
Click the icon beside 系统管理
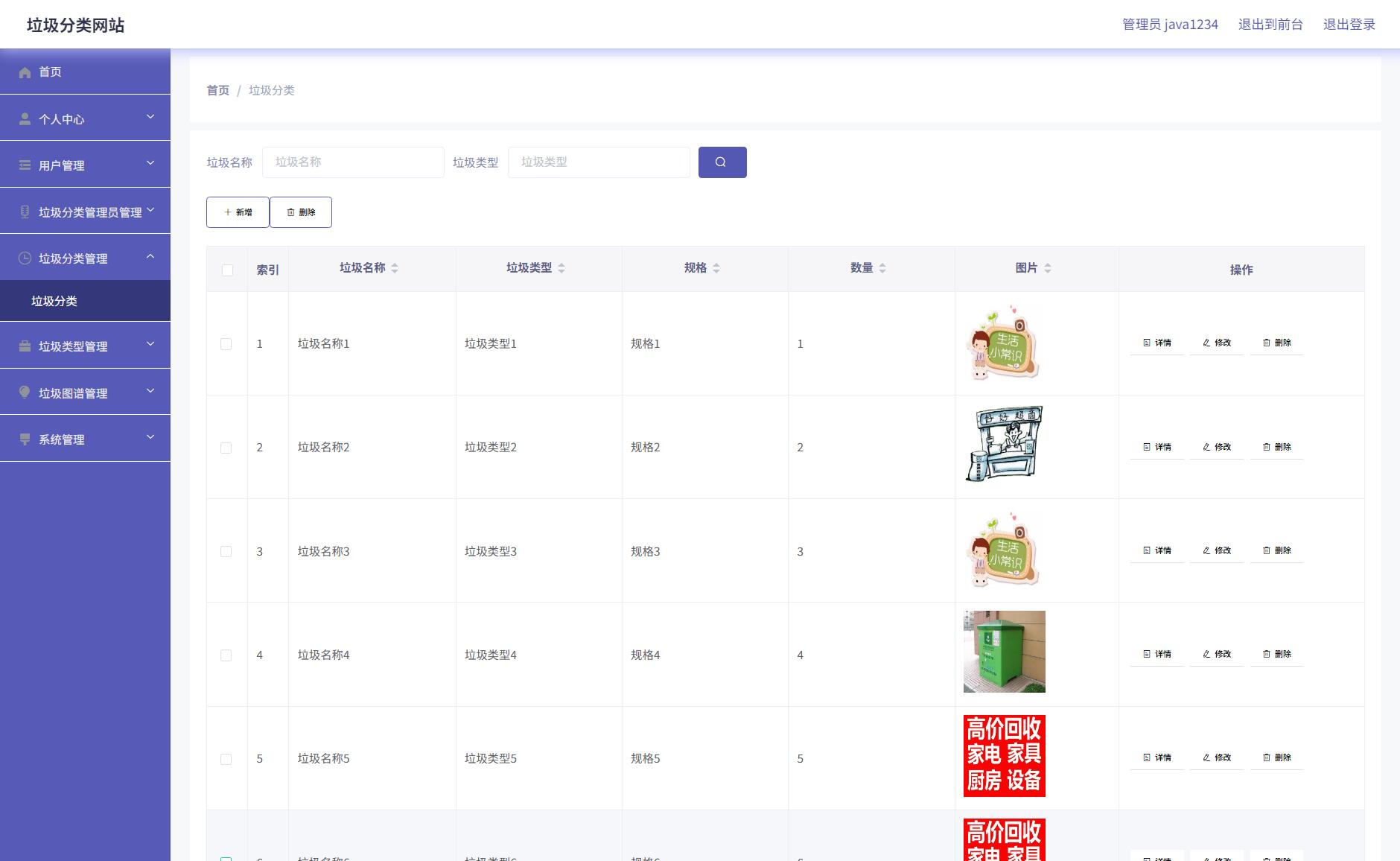[x=25, y=439]
